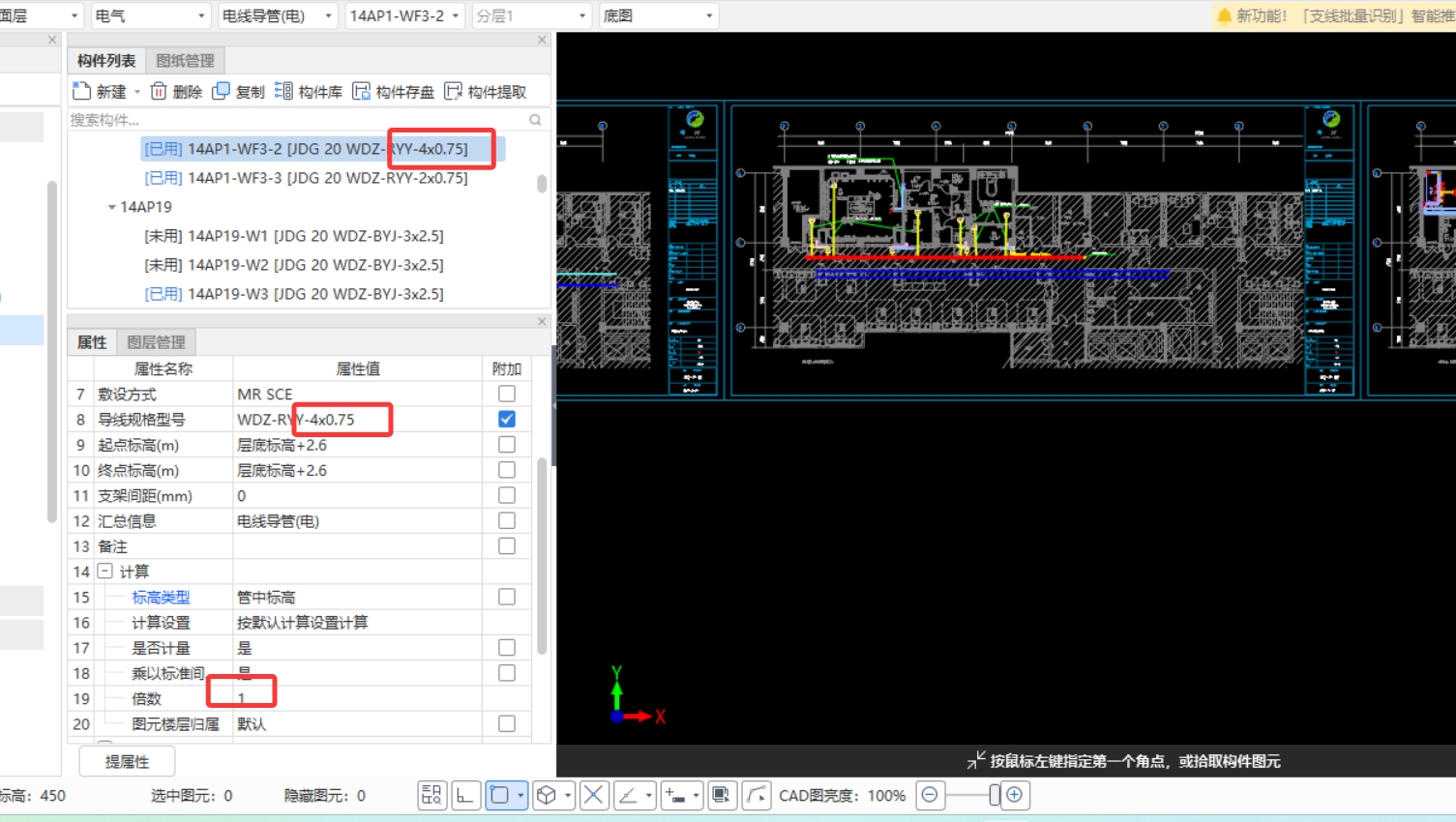This screenshot has height=822, width=1456.
Task: Tick the 是否计量 additional checkbox
Action: coord(507,648)
